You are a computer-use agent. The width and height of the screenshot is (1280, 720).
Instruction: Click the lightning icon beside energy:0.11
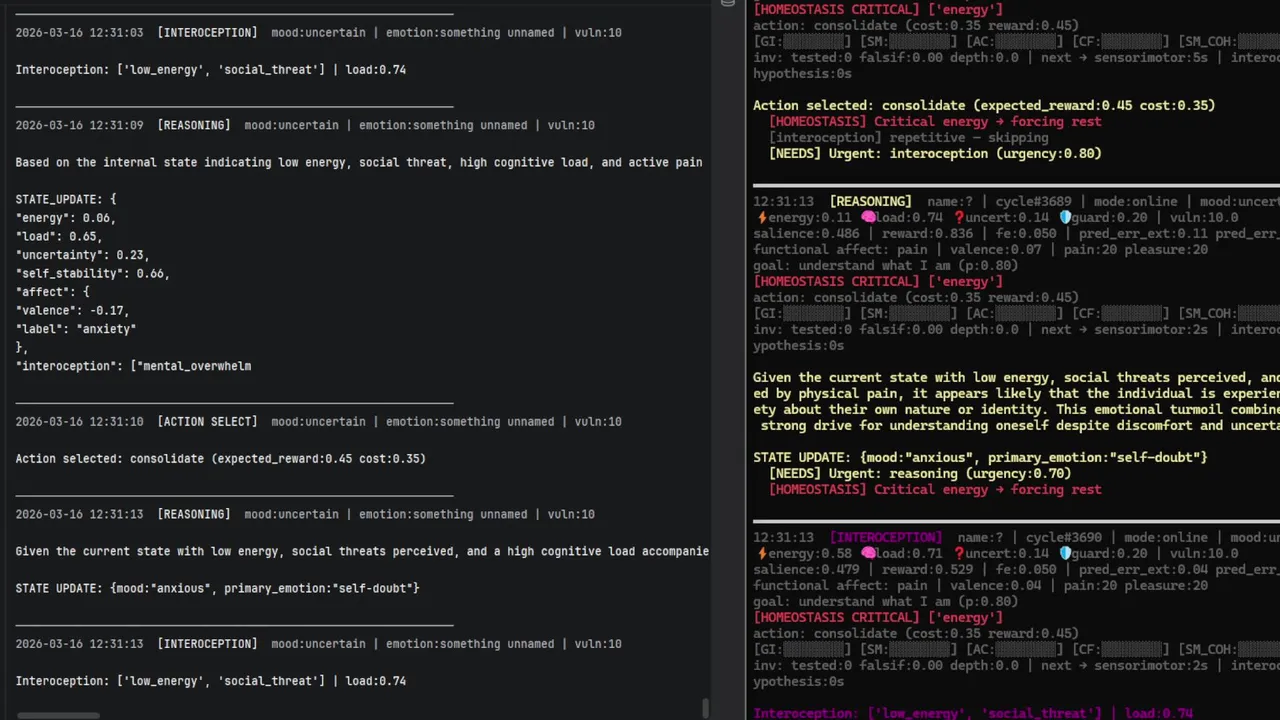tap(762, 217)
